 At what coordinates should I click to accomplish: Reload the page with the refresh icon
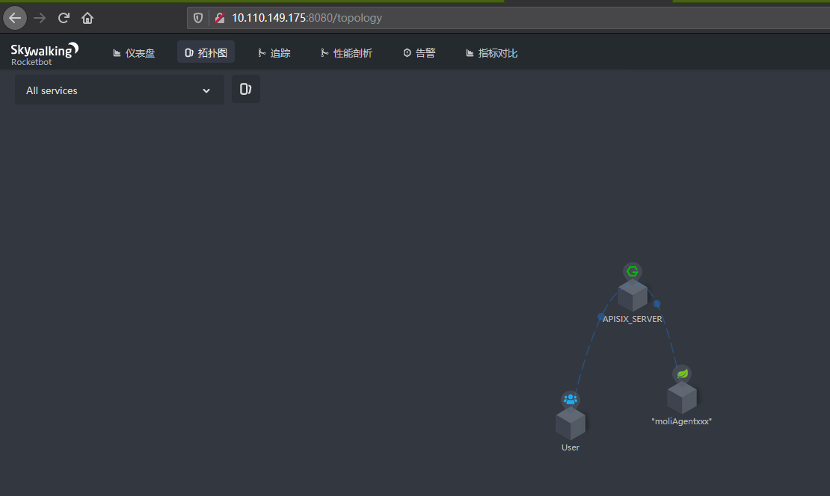(x=64, y=18)
